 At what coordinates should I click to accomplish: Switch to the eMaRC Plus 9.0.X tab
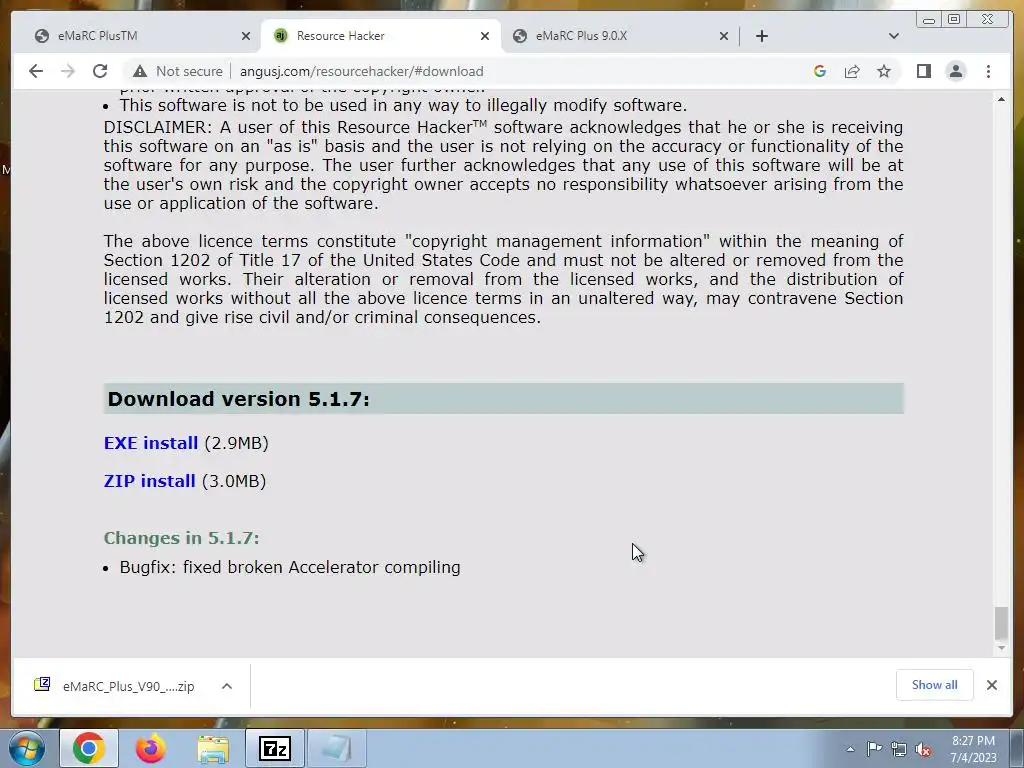pos(620,36)
